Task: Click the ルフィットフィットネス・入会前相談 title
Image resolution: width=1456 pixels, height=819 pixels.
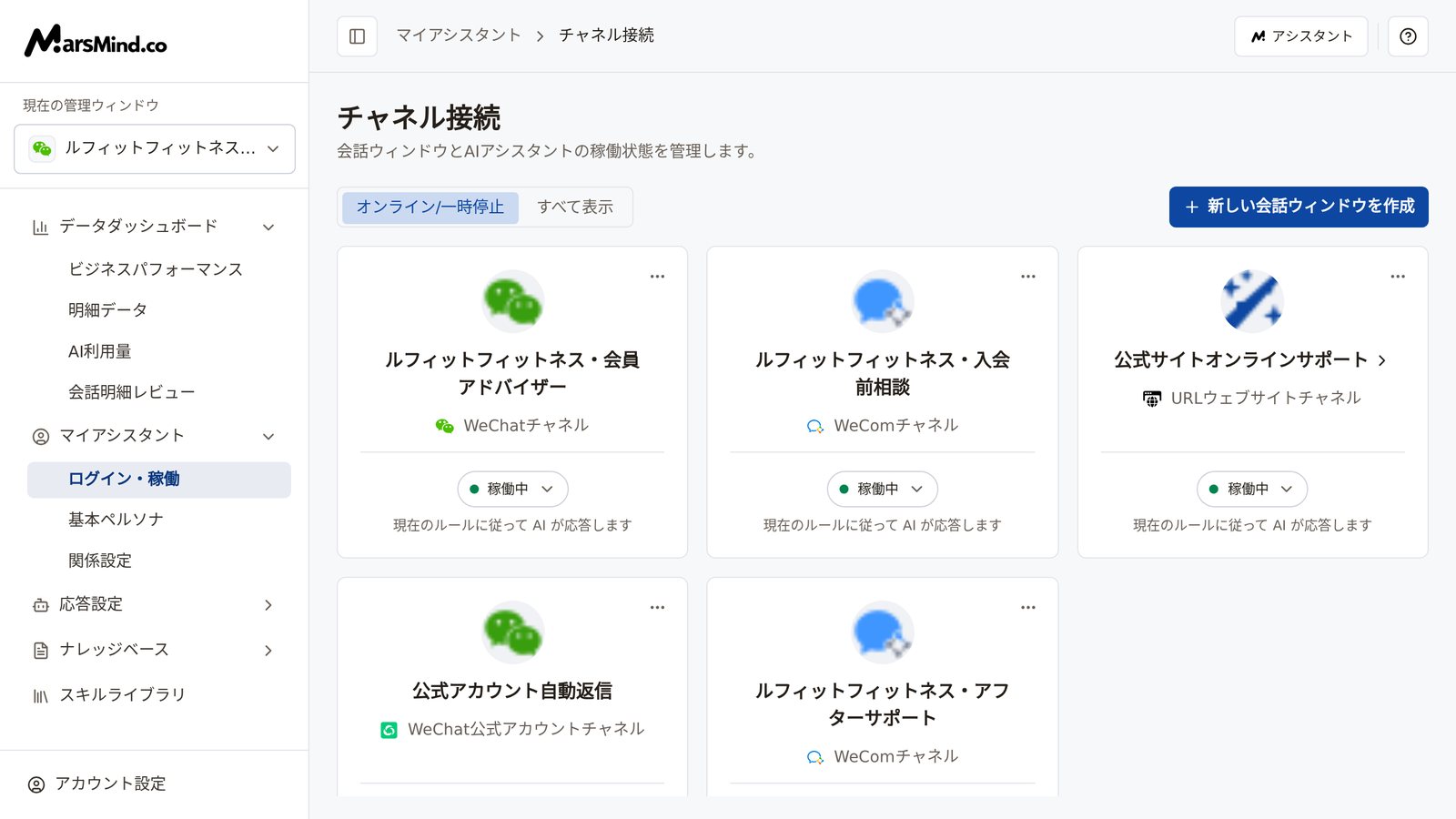Action: click(x=882, y=373)
